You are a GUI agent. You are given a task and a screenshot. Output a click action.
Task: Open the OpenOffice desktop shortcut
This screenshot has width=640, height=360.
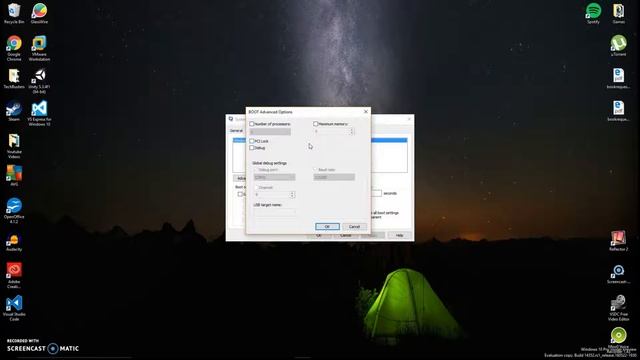tap(14, 210)
